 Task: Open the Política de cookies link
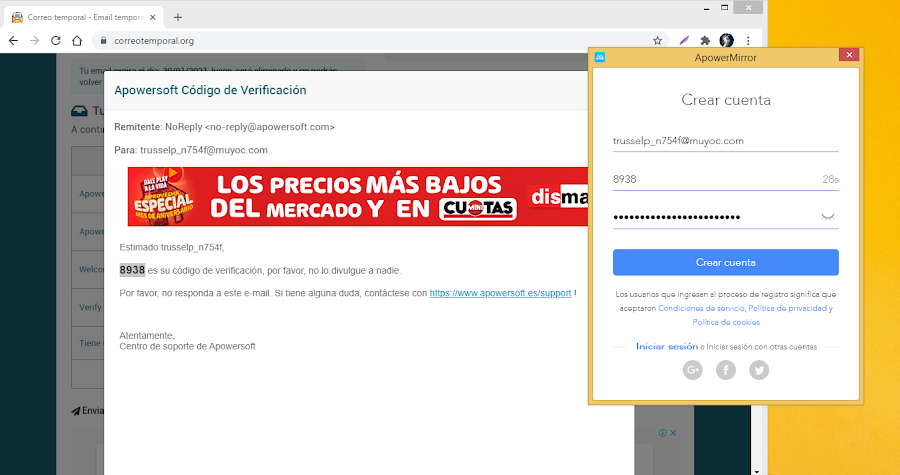click(726, 322)
